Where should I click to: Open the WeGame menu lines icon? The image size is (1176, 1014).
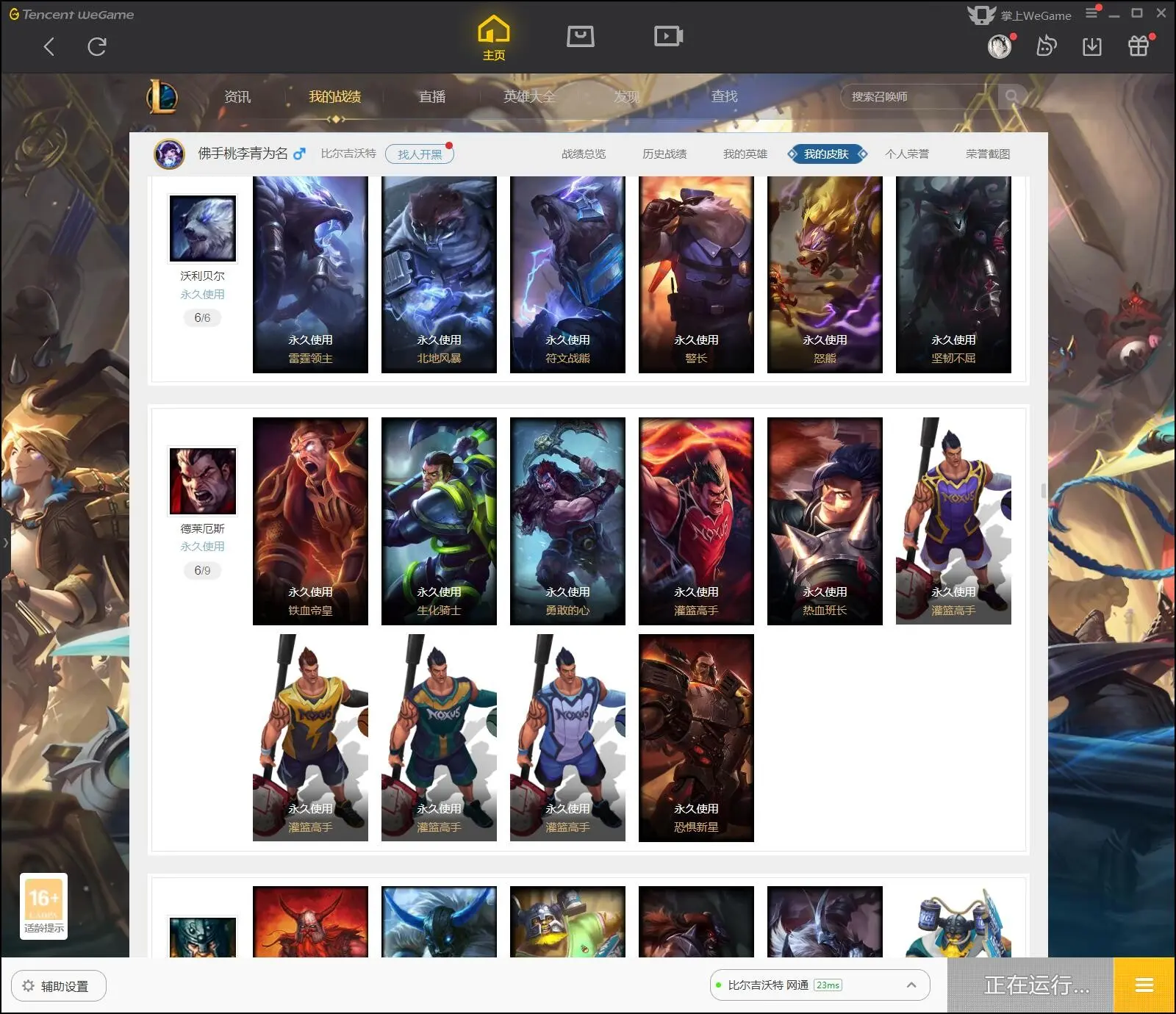1092,12
